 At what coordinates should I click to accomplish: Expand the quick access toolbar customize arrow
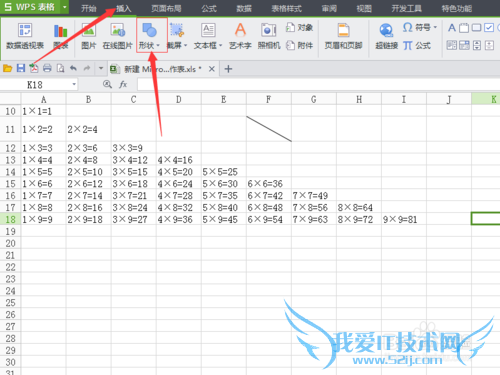[x=101, y=69]
